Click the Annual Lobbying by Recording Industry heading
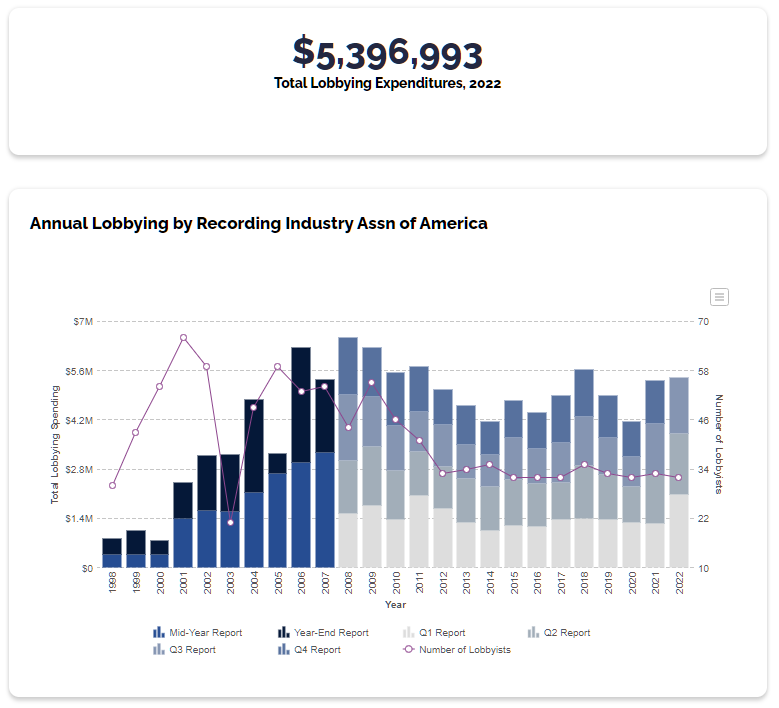This screenshot has height=708, width=779. tap(258, 224)
